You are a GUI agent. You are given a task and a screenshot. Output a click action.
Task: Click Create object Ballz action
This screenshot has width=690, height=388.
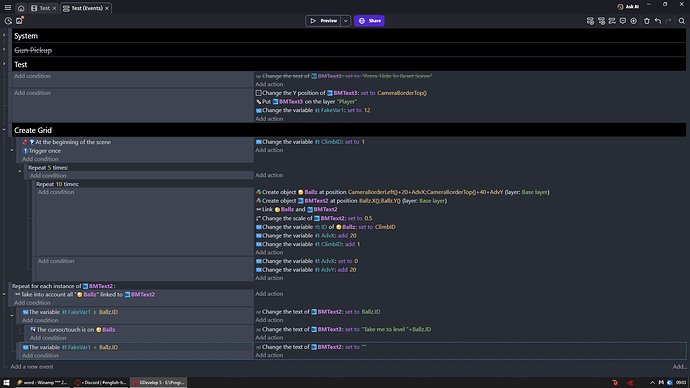tap(403, 192)
